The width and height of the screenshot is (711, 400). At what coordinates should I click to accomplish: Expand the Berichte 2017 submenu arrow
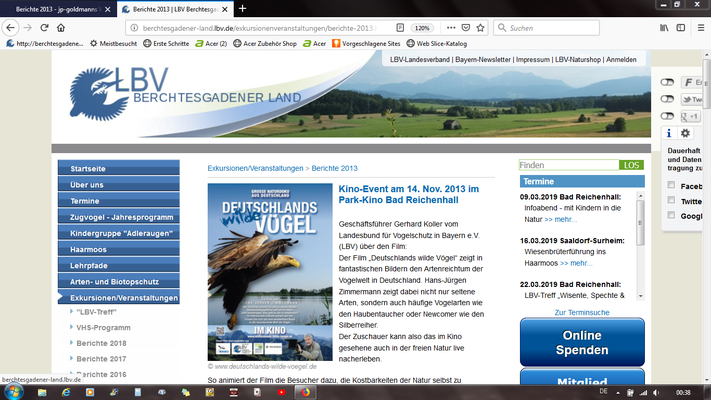click(71, 358)
